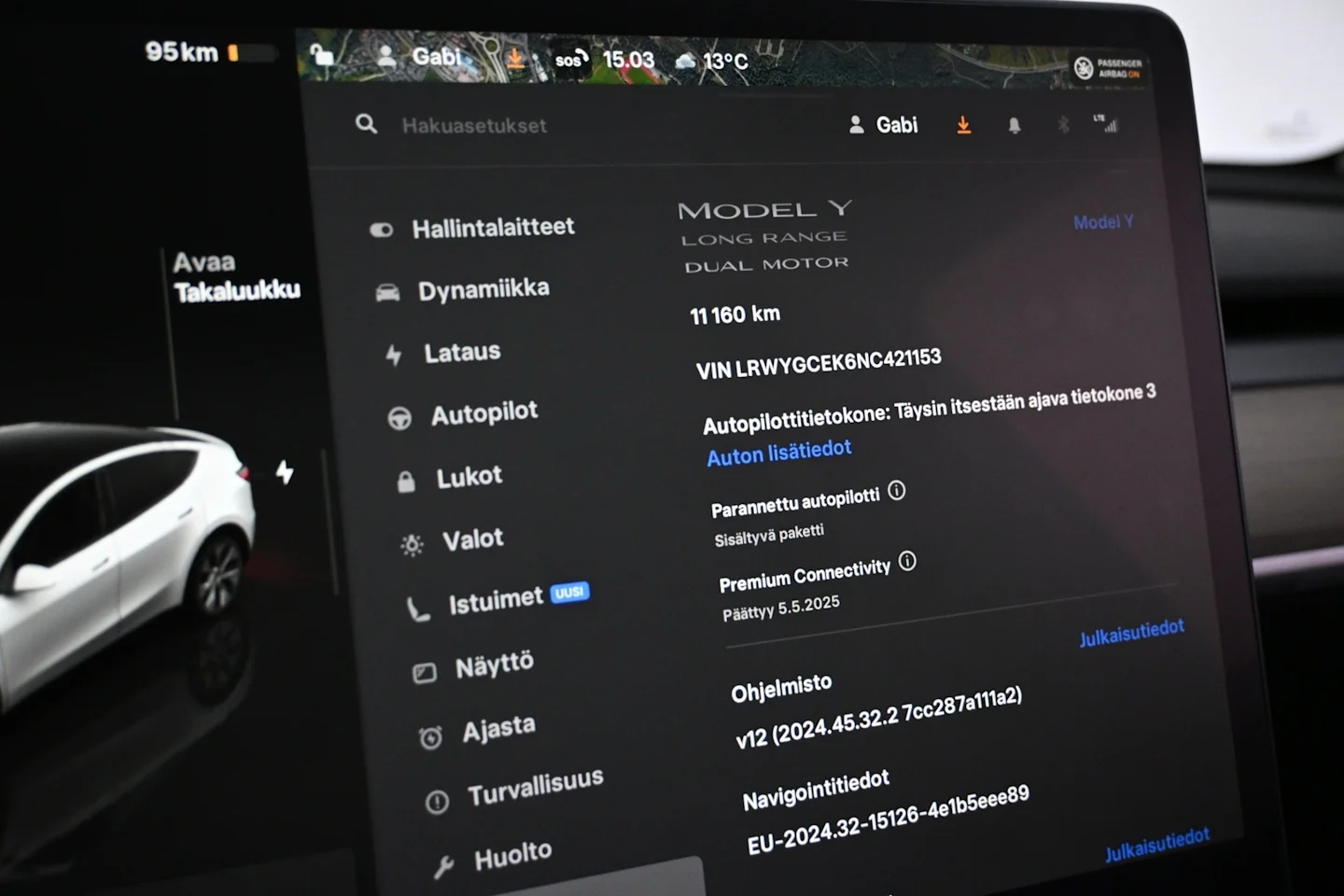Click the LTE signal strength icon
The image size is (1344, 896).
click(1106, 123)
